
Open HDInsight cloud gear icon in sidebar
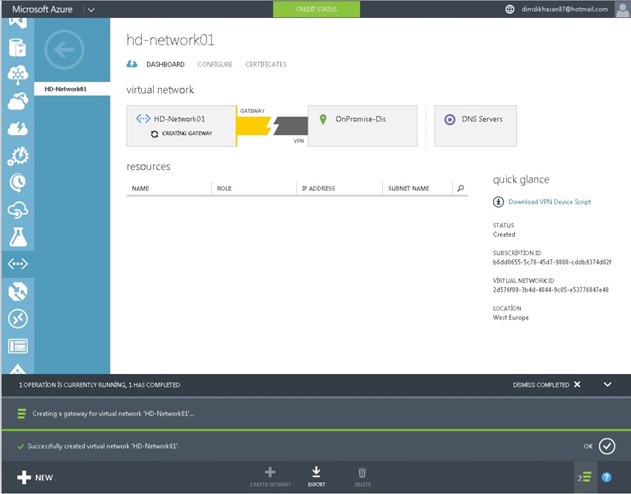(18, 74)
